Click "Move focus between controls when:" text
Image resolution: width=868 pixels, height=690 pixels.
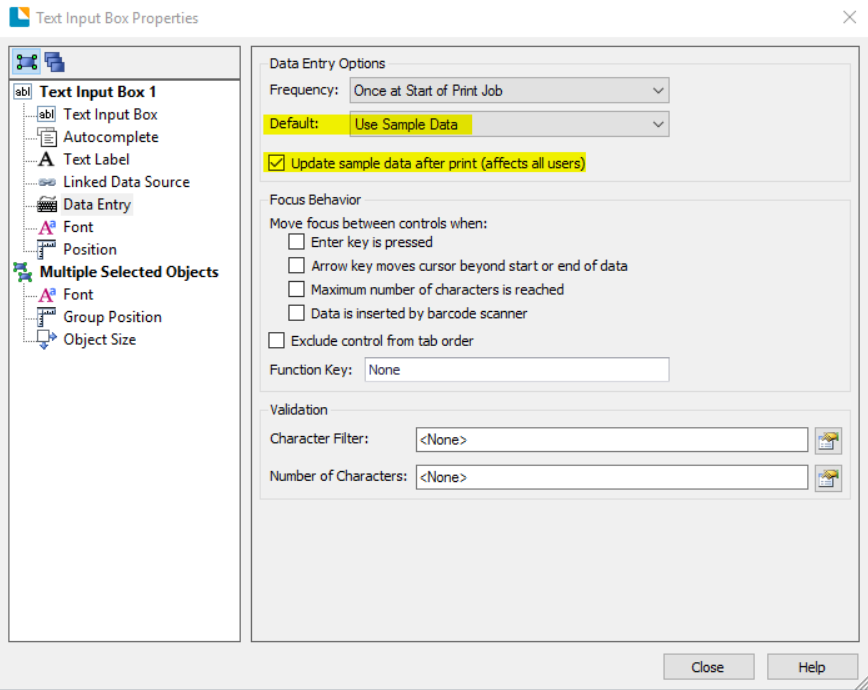pos(379,223)
